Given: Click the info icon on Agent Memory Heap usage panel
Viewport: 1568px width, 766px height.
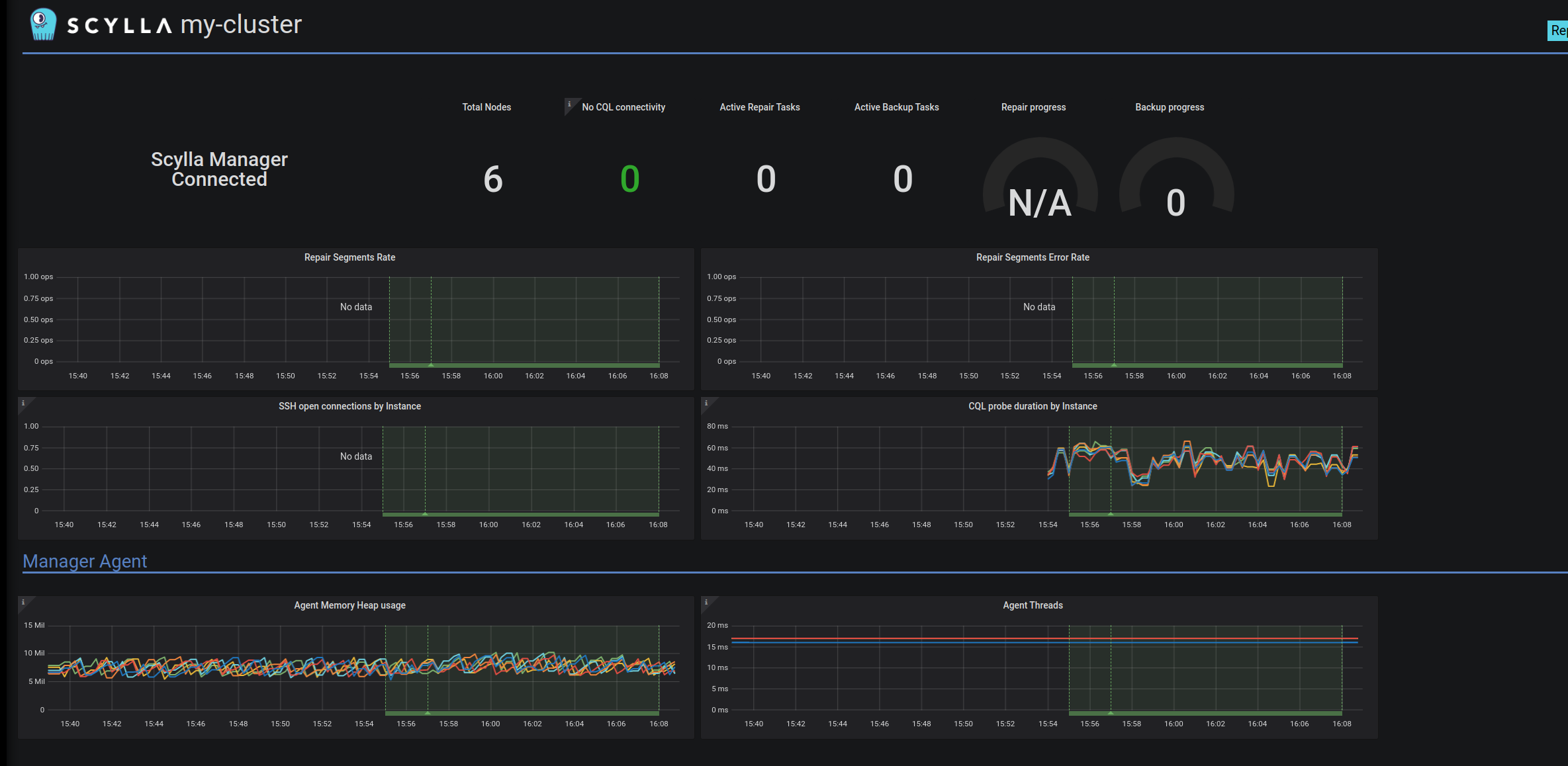Looking at the screenshot, I should point(24,601).
